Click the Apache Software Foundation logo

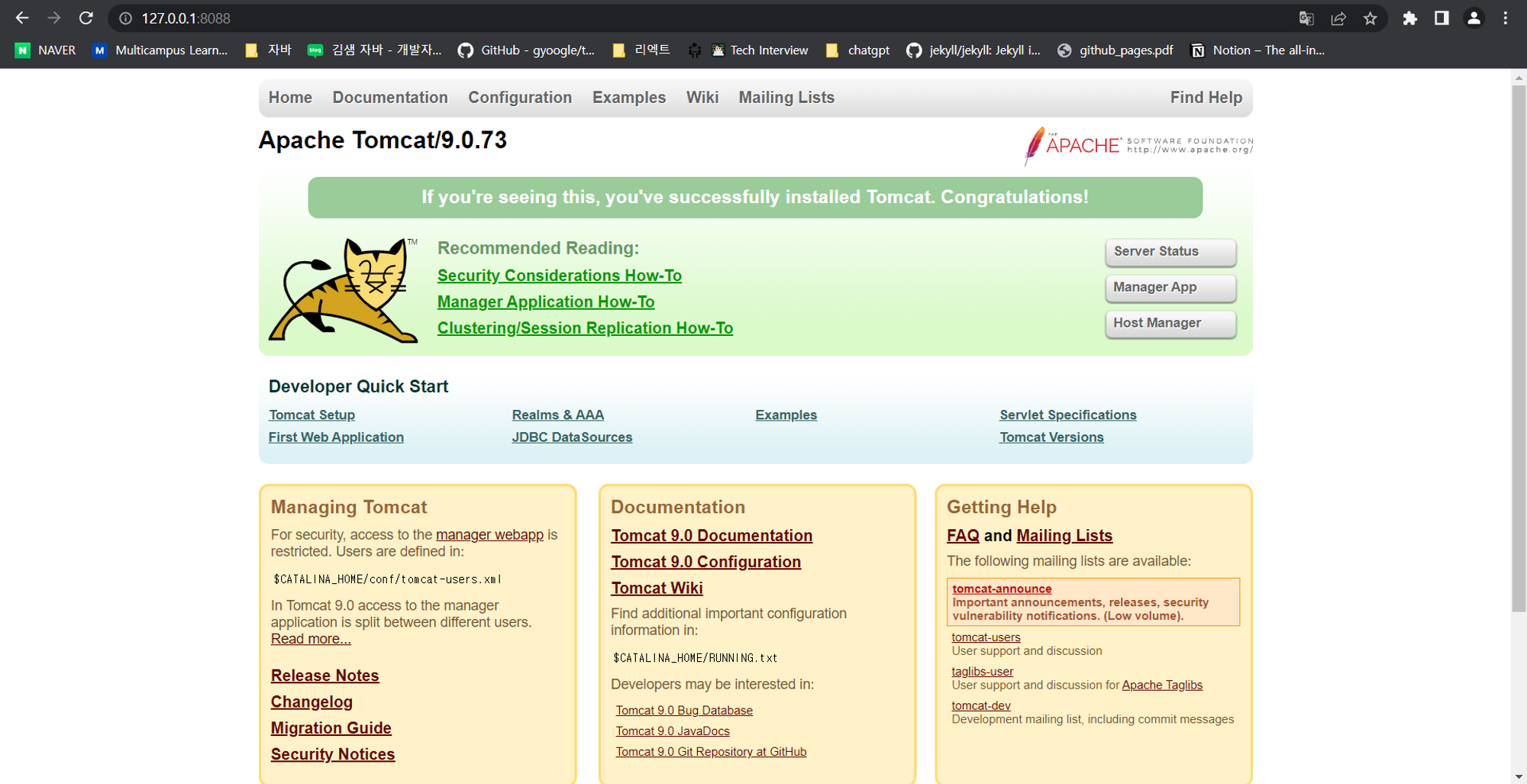[1138, 145]
